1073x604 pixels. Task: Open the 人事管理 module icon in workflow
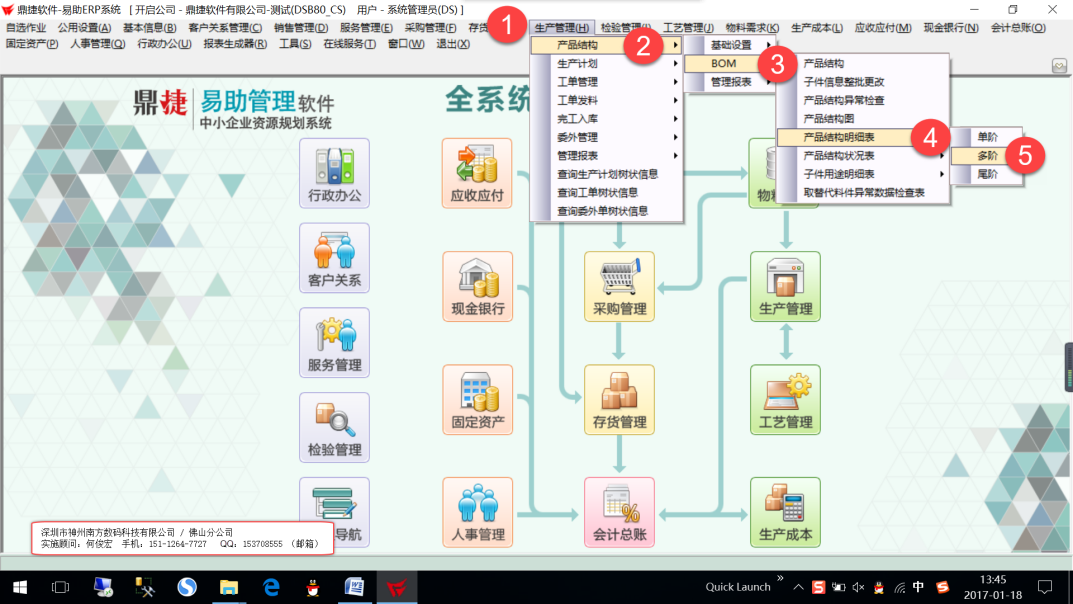(x=477, y=512)
